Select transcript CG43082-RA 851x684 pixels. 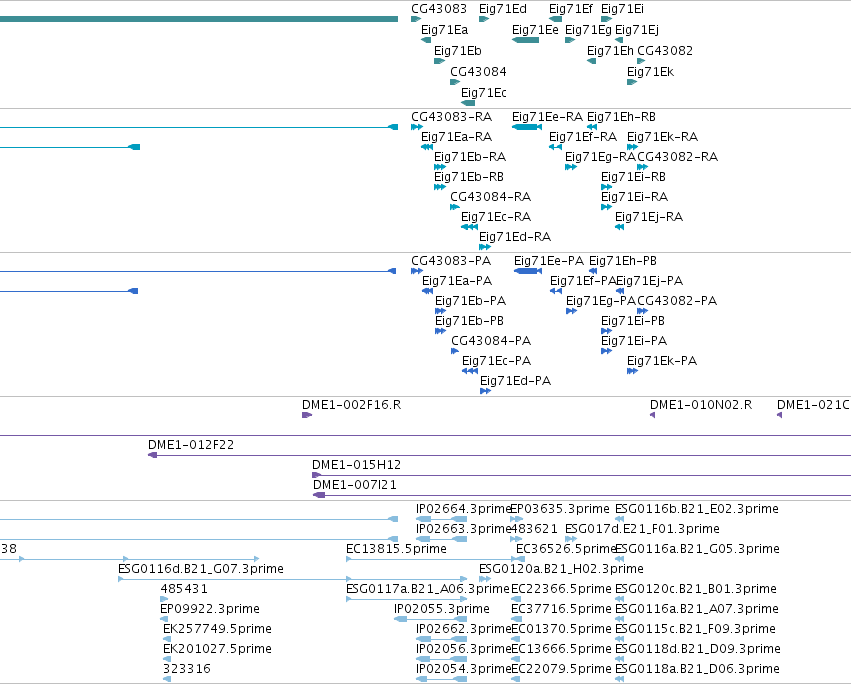677,157
